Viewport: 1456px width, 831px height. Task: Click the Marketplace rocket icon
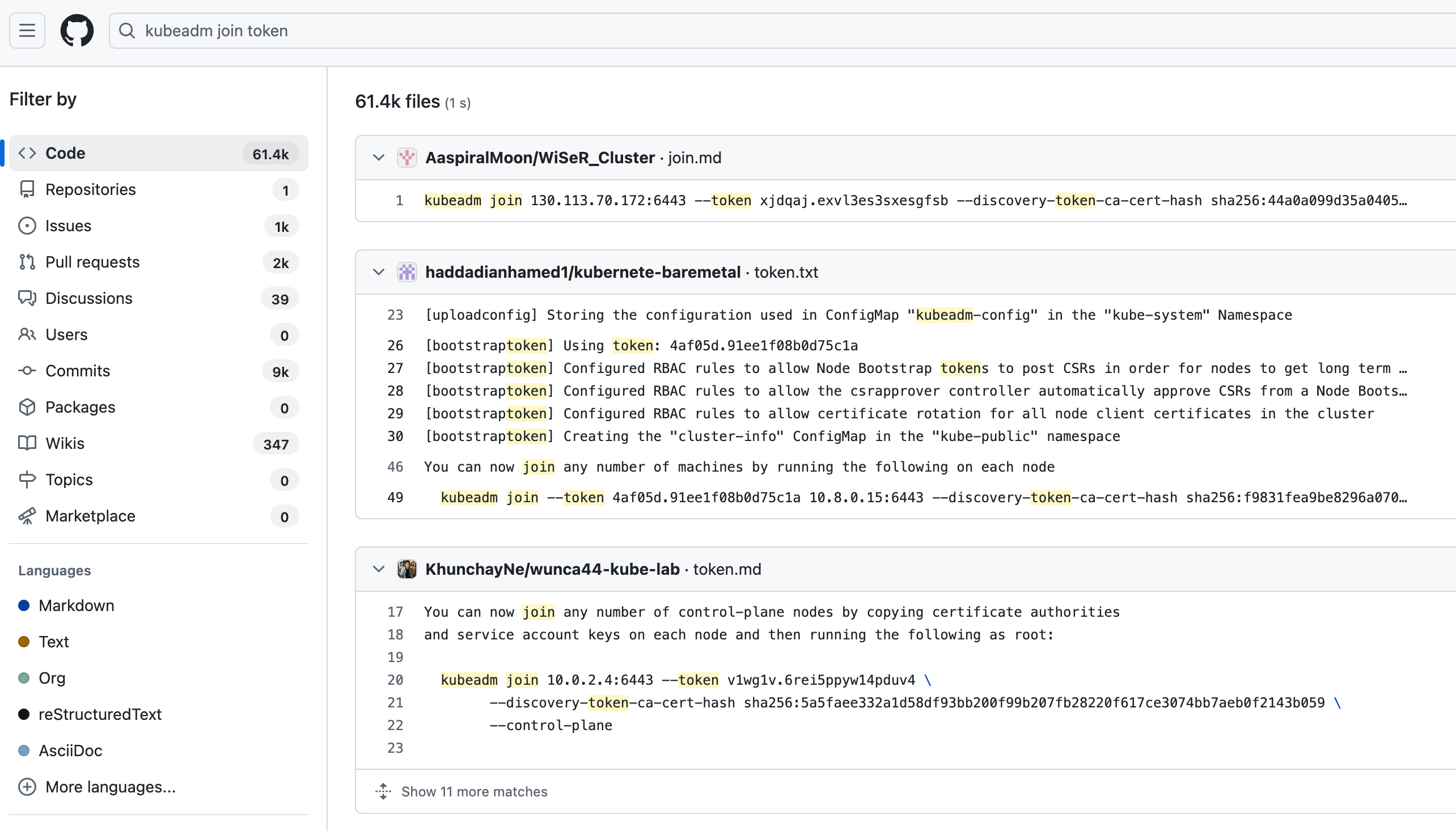coord(27,516)
